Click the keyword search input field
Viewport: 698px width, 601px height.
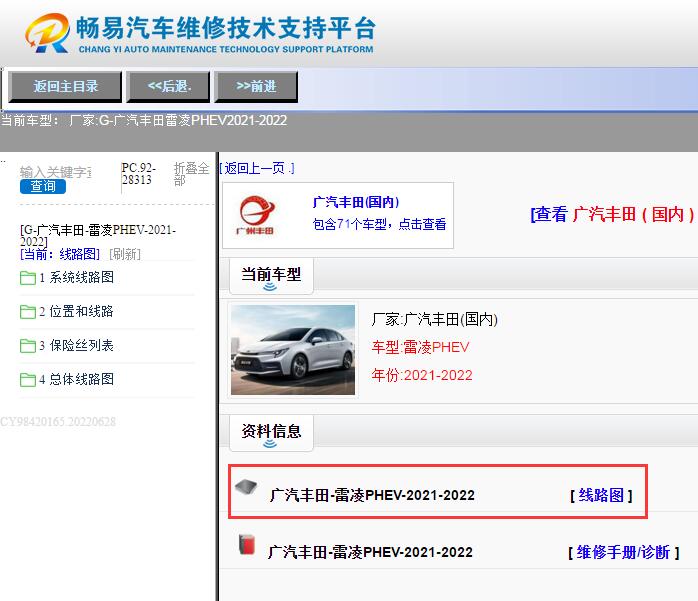click(56, 172)
